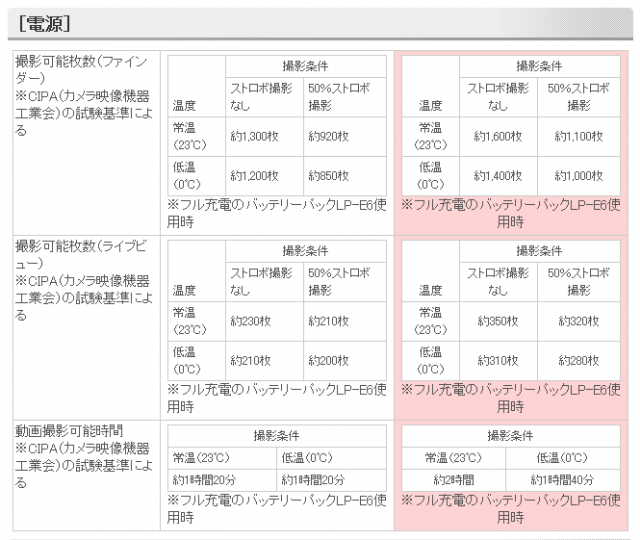Click the 約1,400枚 cell in pink table
Viewport: 640px width, 540px height.
(x=498, y=176)
